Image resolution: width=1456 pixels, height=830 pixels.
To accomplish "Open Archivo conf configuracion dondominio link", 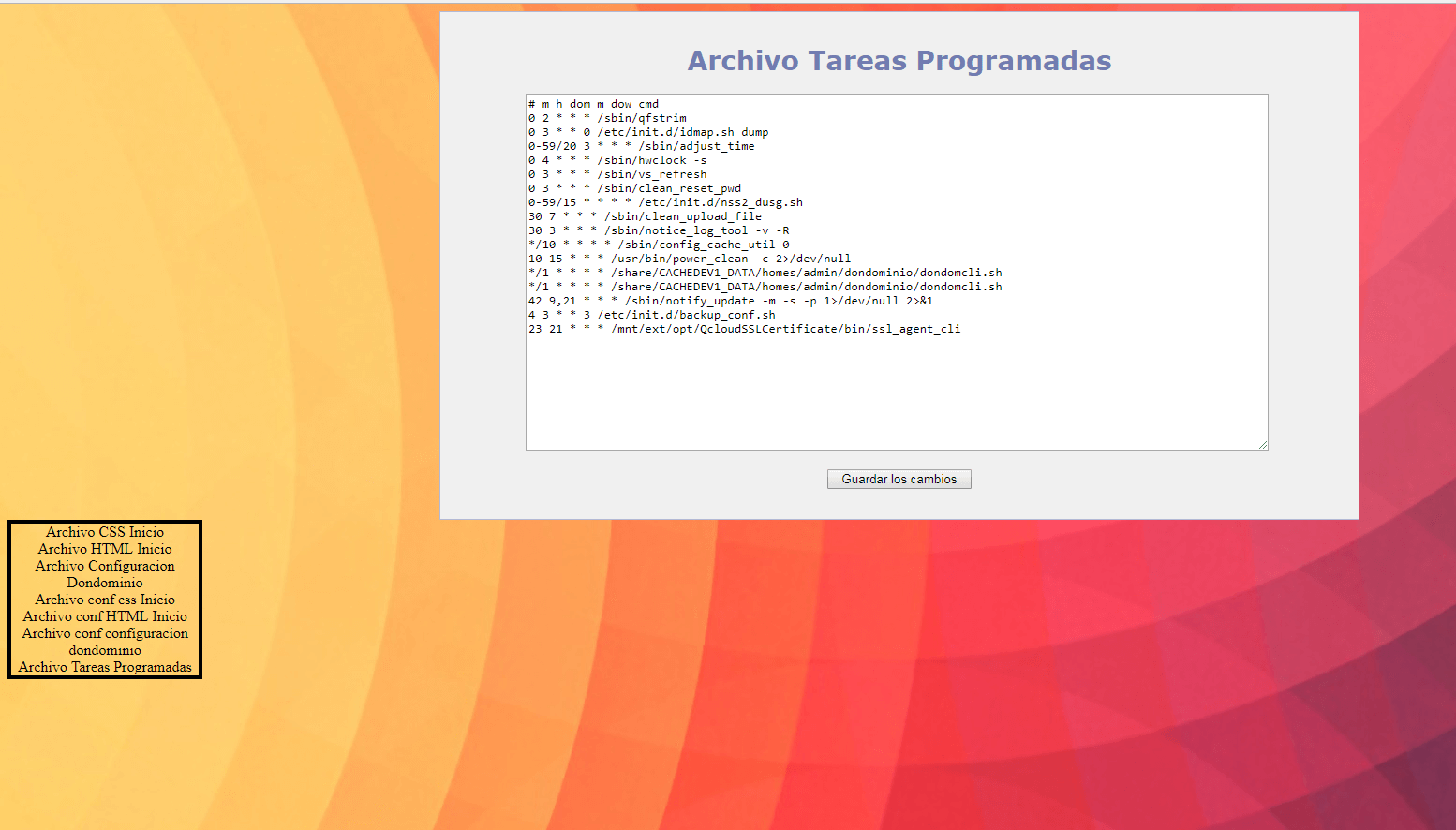I will coord(105,642).
